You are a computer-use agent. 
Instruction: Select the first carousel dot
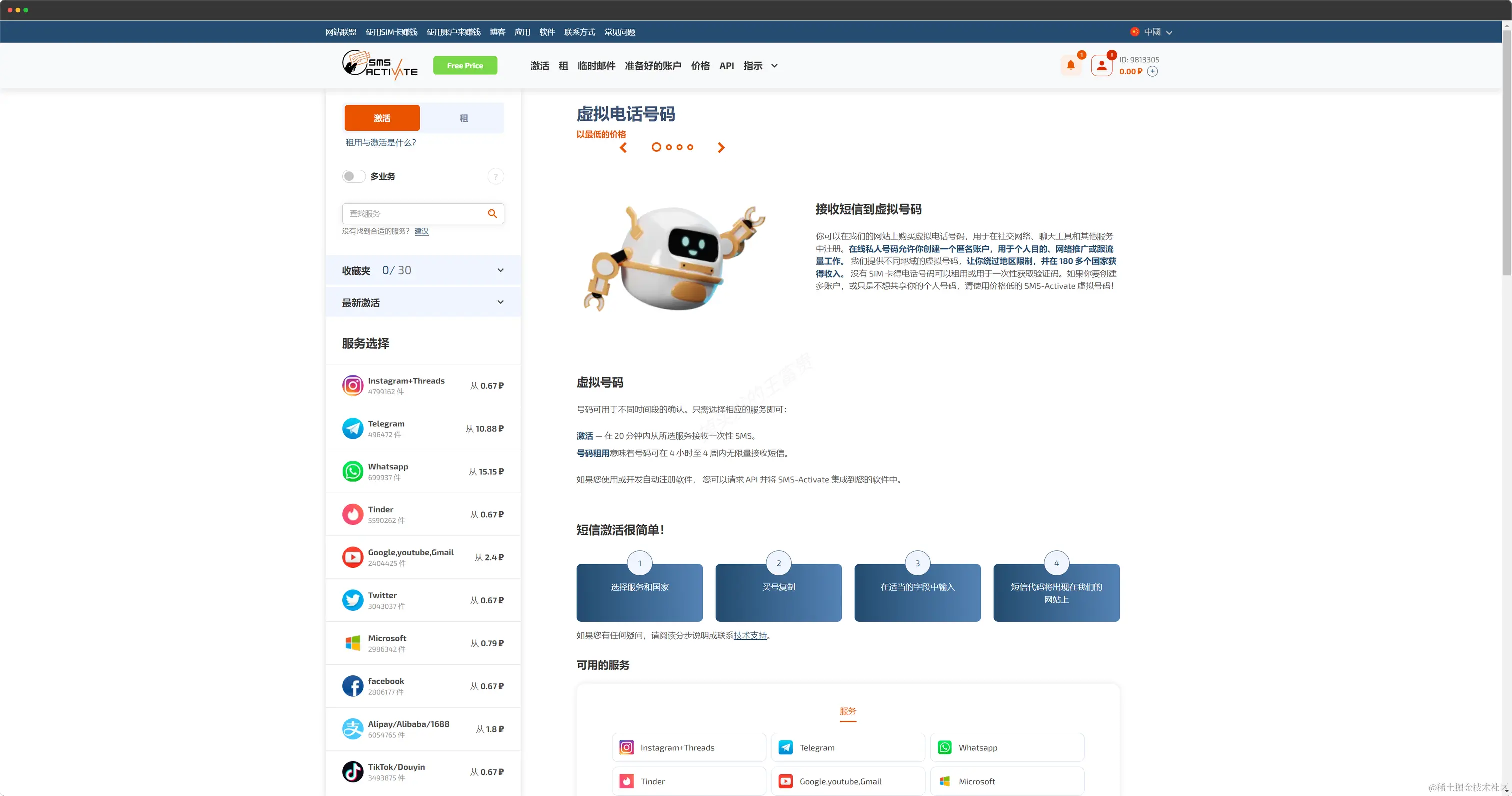click(x=656, y=147)
